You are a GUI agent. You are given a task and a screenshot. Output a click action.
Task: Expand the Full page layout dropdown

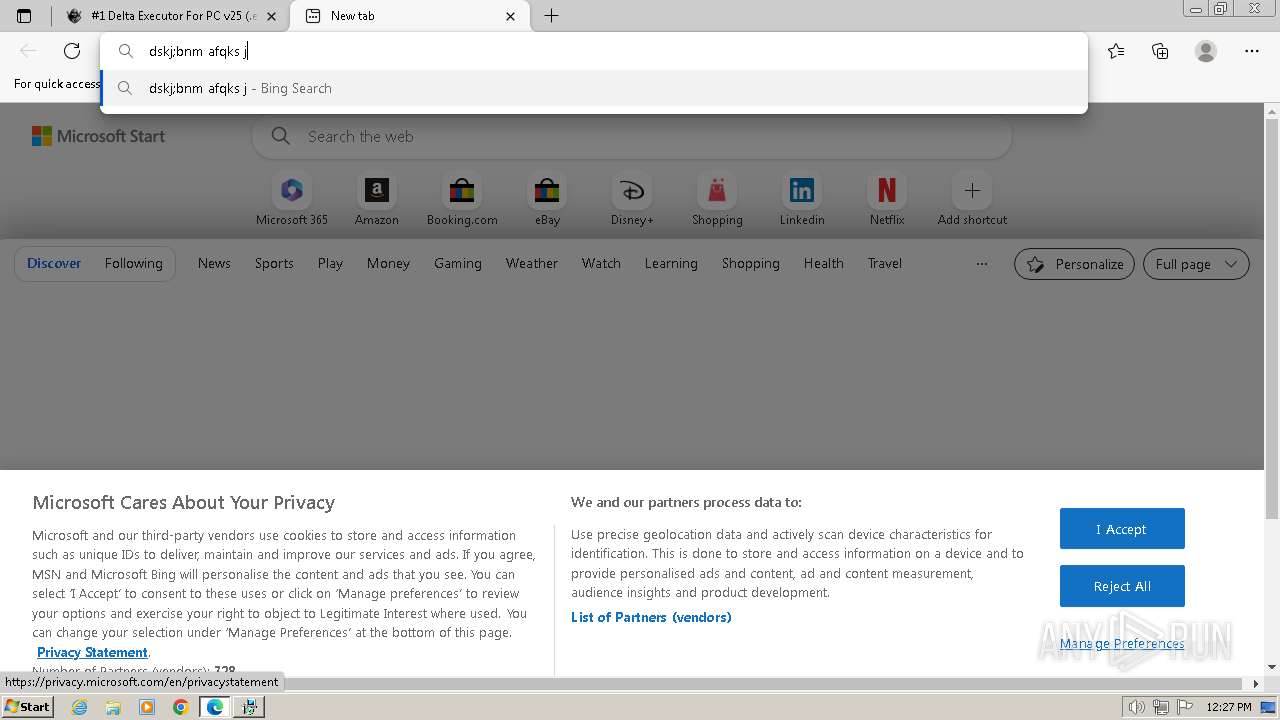[x=1196, y=264]
